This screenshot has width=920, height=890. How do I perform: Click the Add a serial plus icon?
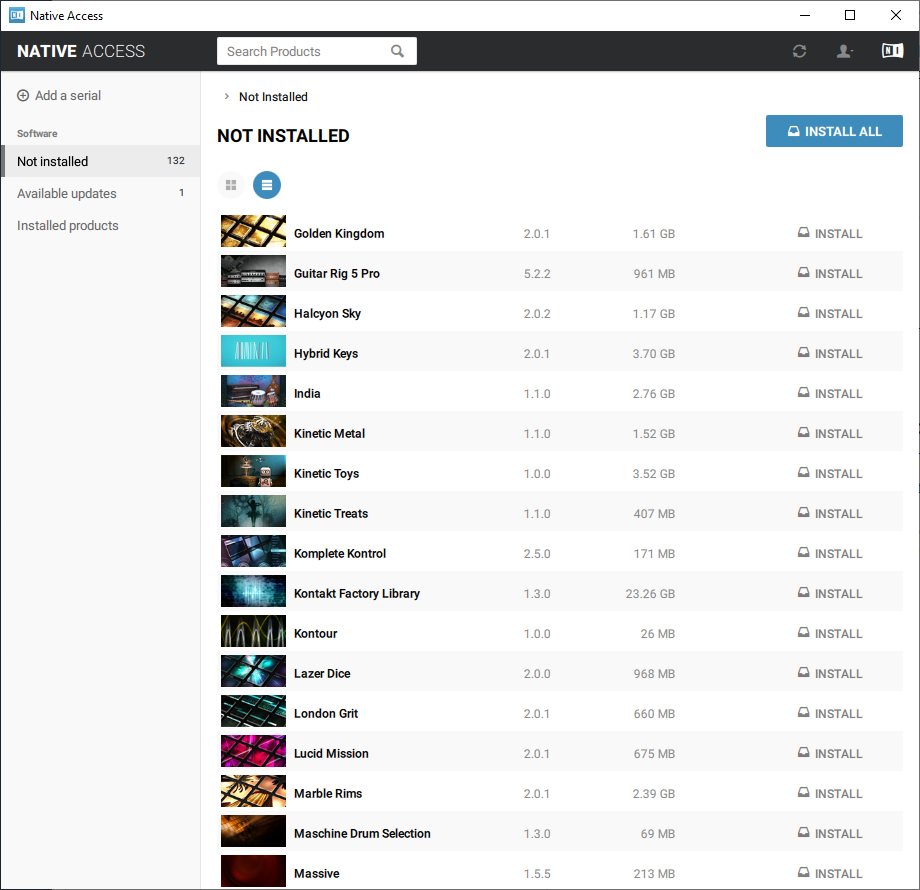(x=23, y=96)
